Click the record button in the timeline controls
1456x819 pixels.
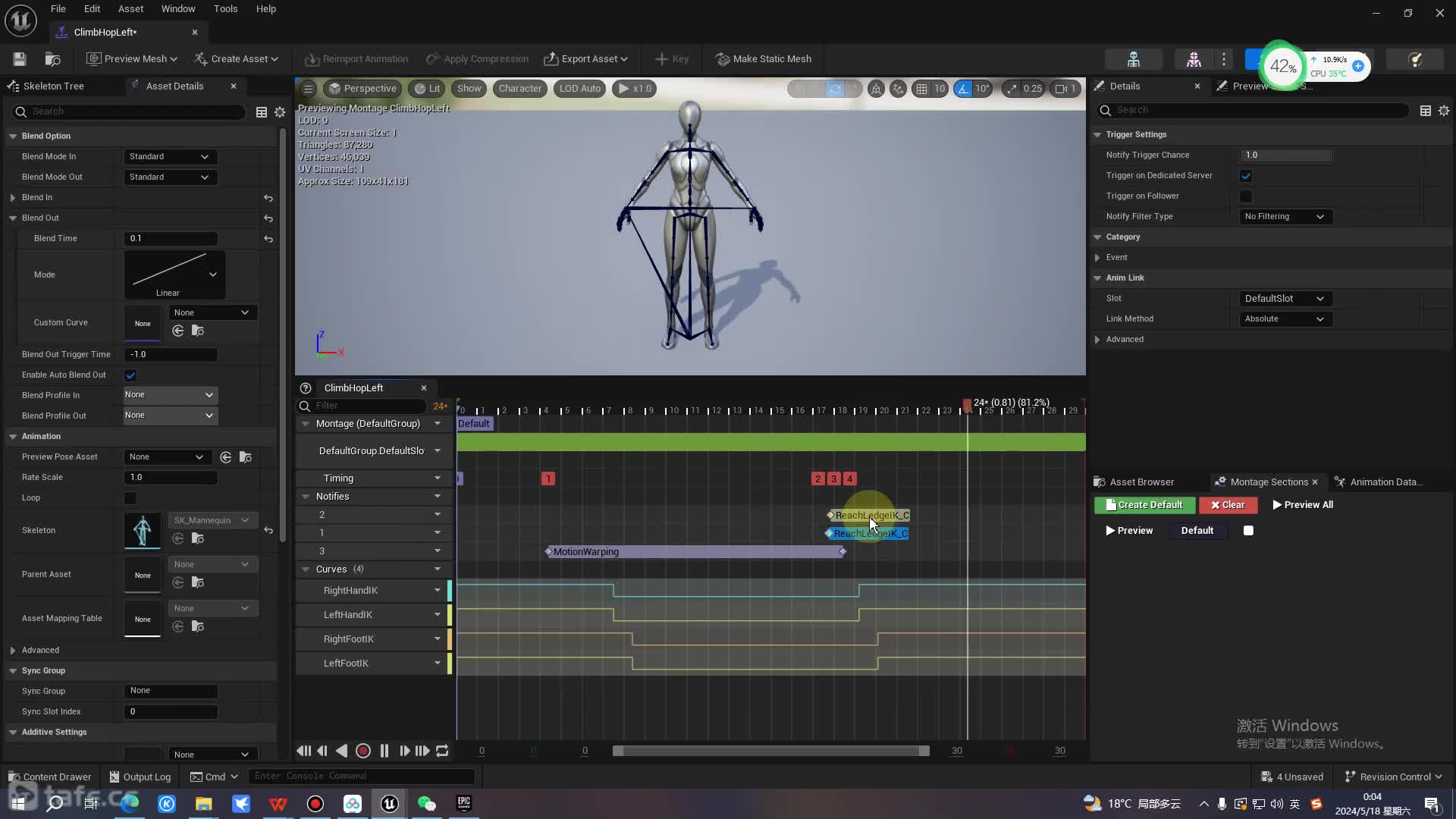tap(363, 751)
